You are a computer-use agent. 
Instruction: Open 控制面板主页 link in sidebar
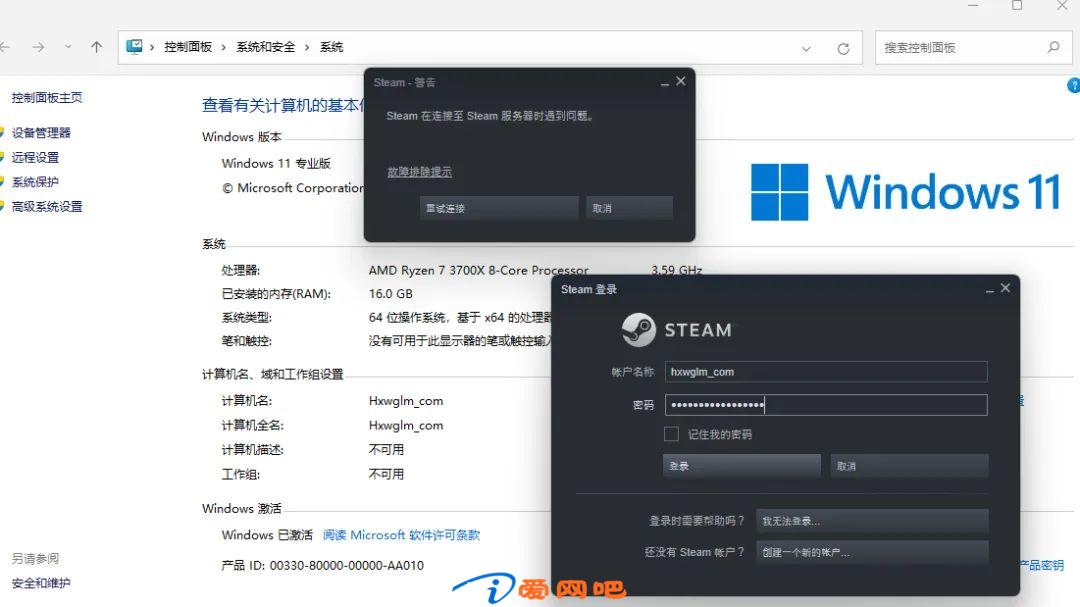(x=47, y=98)
